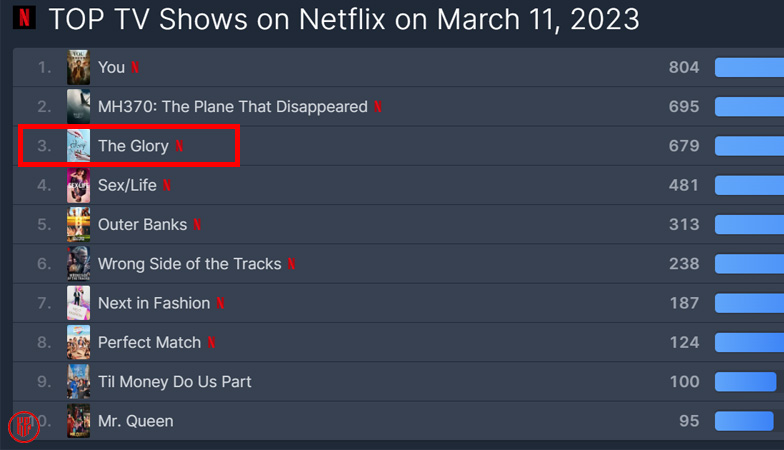Click the points bar for Mr. Queen
784x450 pixels.
tap(744, 421)
